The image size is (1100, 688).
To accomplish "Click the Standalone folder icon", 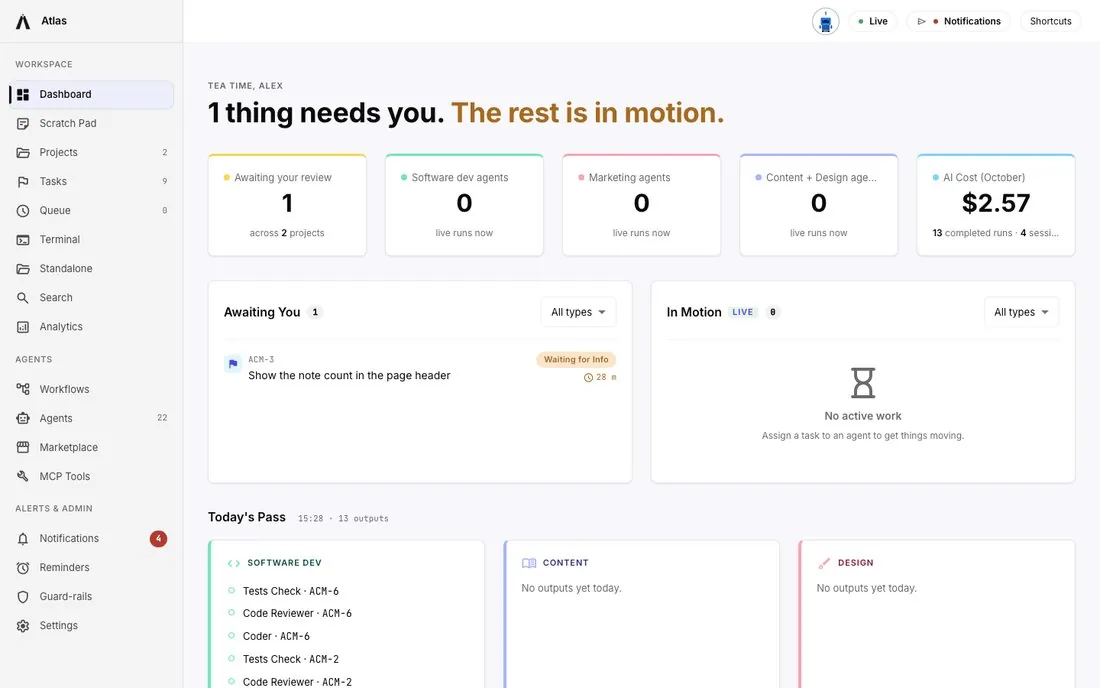I will (x=23, y=269).
